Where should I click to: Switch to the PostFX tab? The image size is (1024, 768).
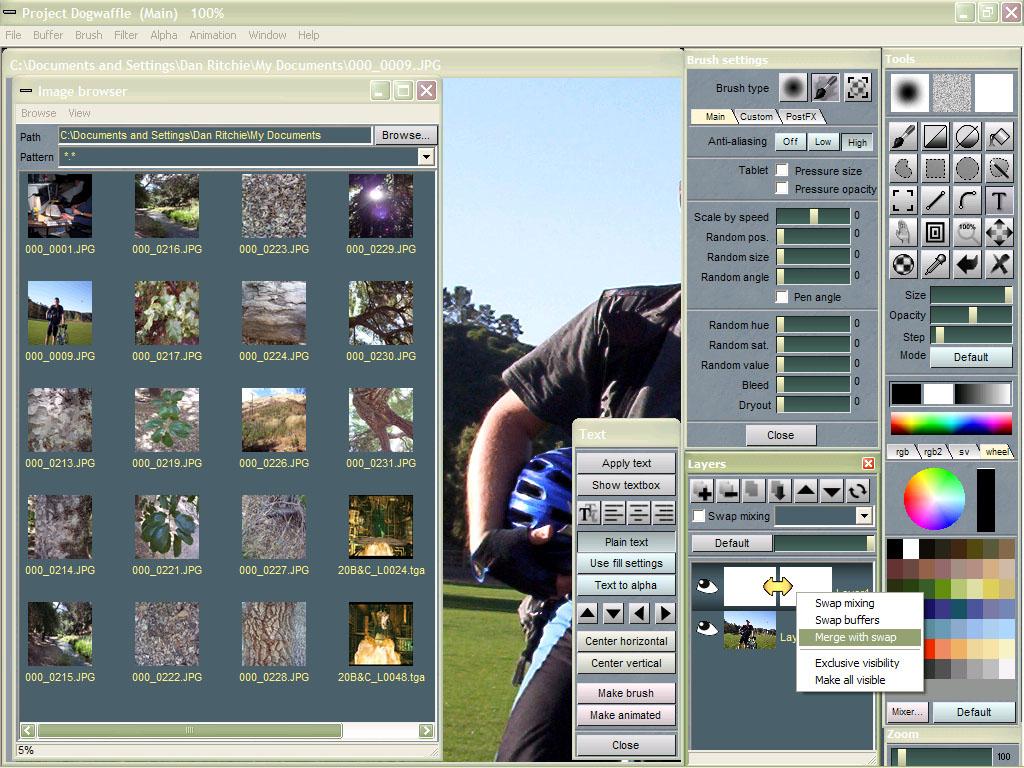click(799, 117)
